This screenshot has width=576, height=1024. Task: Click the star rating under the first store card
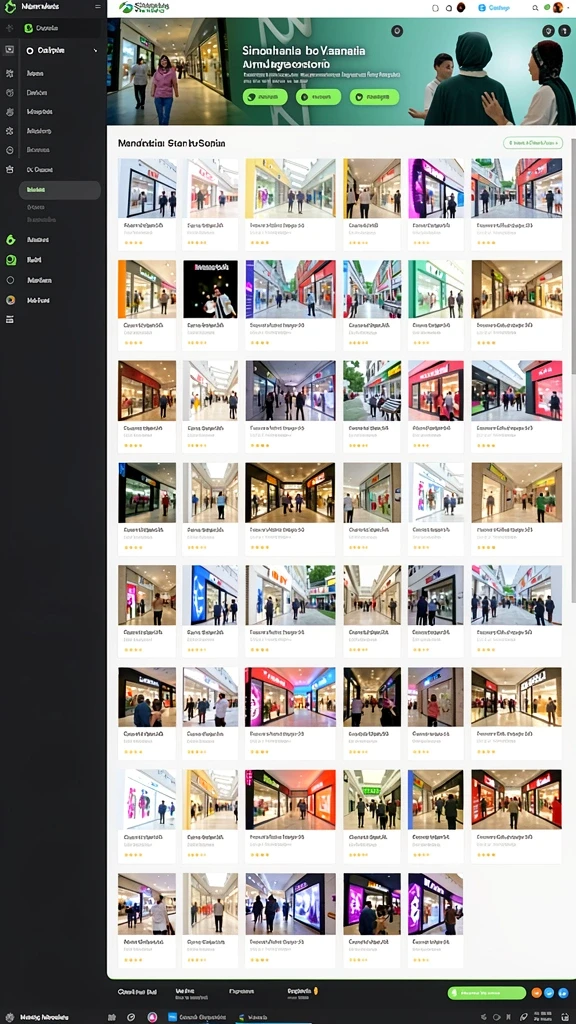coord(133,242)
